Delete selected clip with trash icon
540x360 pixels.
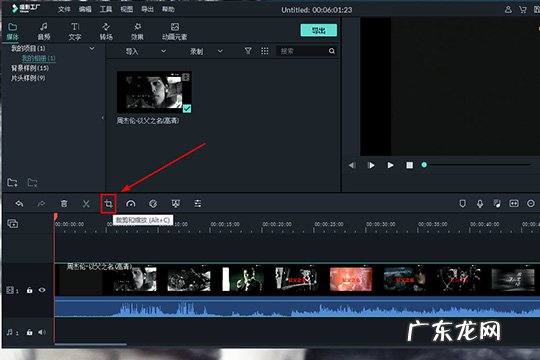click(x=64, y=204)
